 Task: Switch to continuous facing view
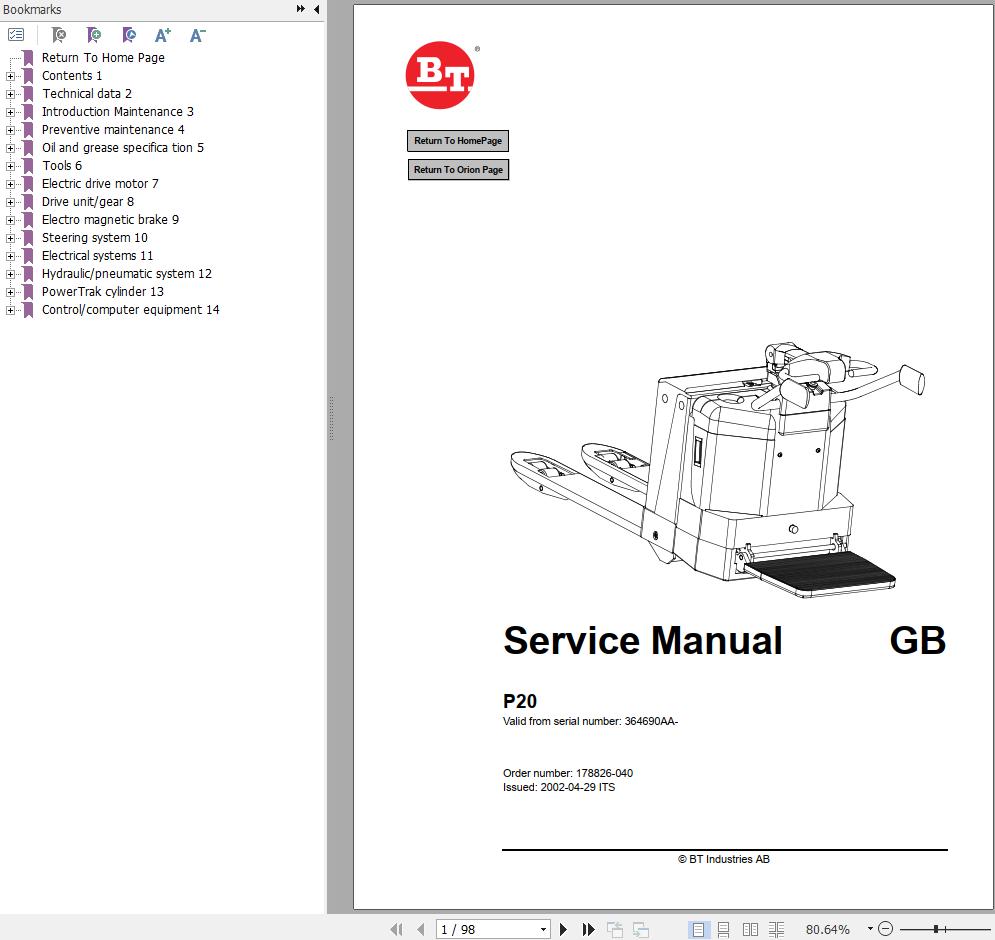pos(777,929)
